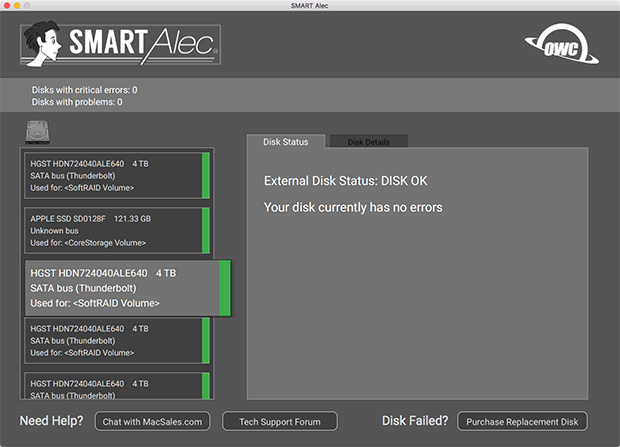Click Purchase Replacement Disk button

click(522, 422)
